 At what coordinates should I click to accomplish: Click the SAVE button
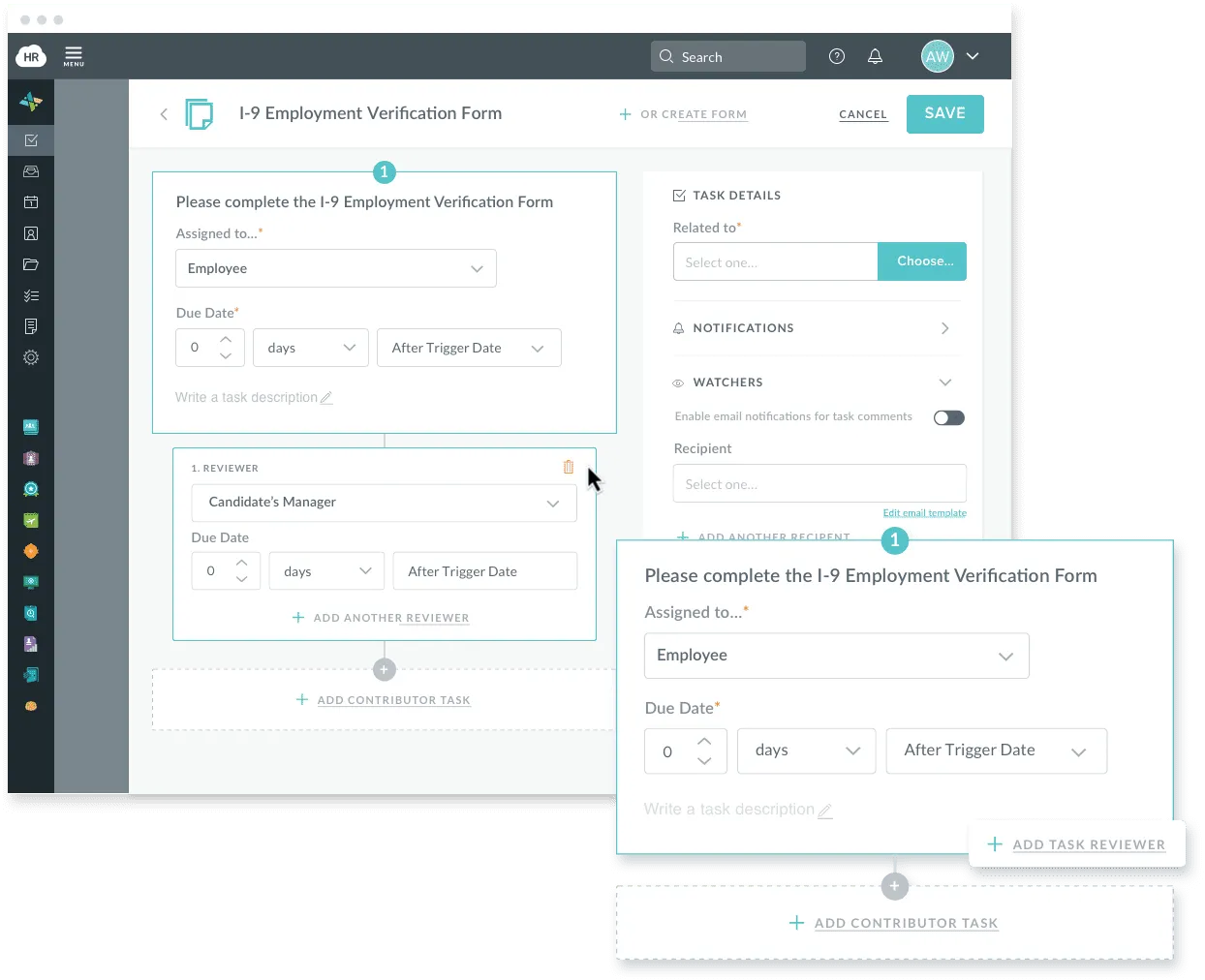[945, 113]
